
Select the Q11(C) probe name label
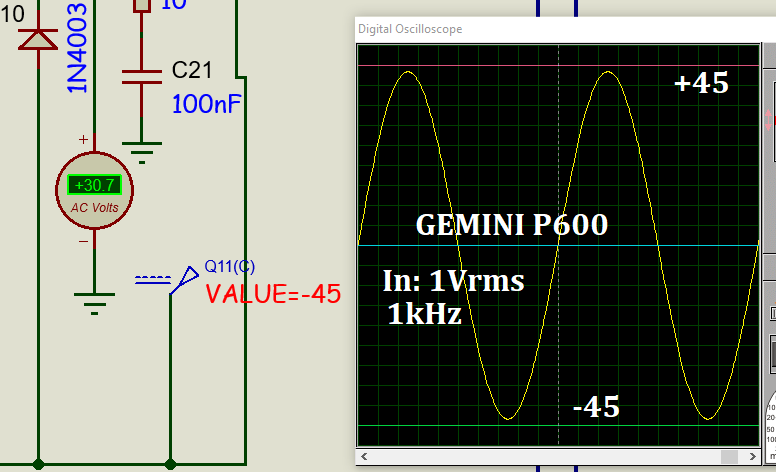click(x=229, y=266)
